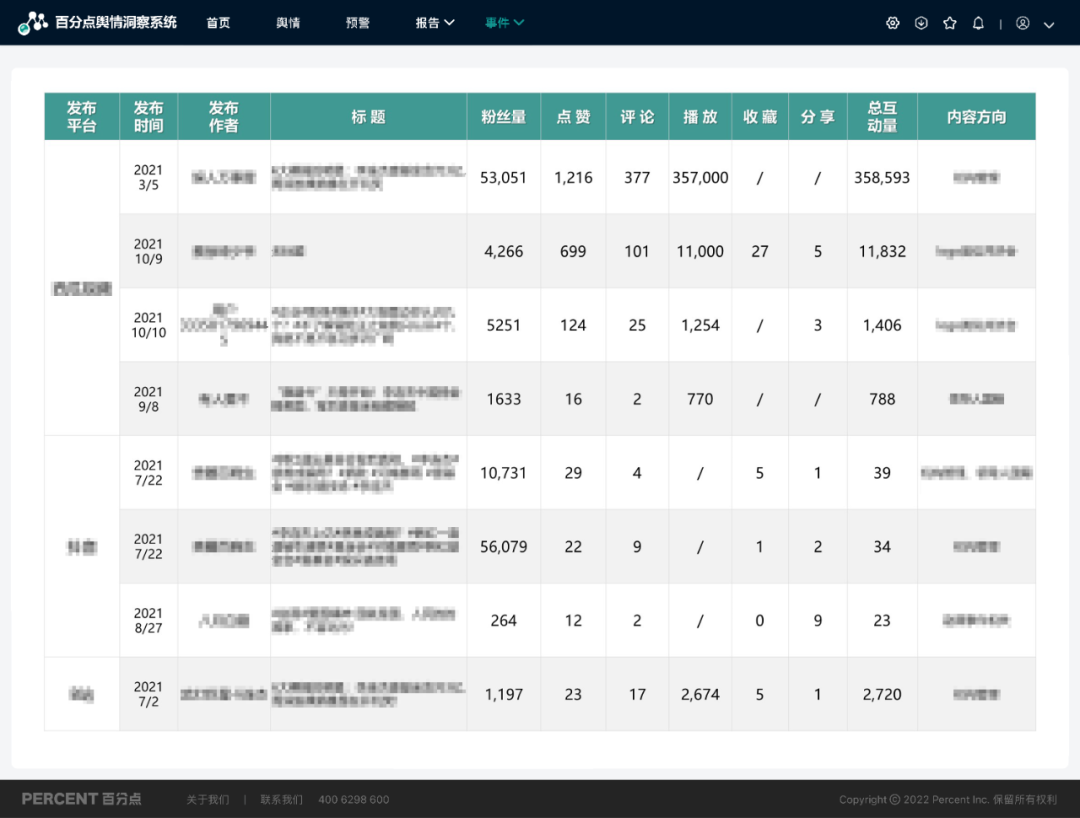Screen dimensions: 1080x818
Task: Select the row with 53,051 fans
Action: point(503,178)
